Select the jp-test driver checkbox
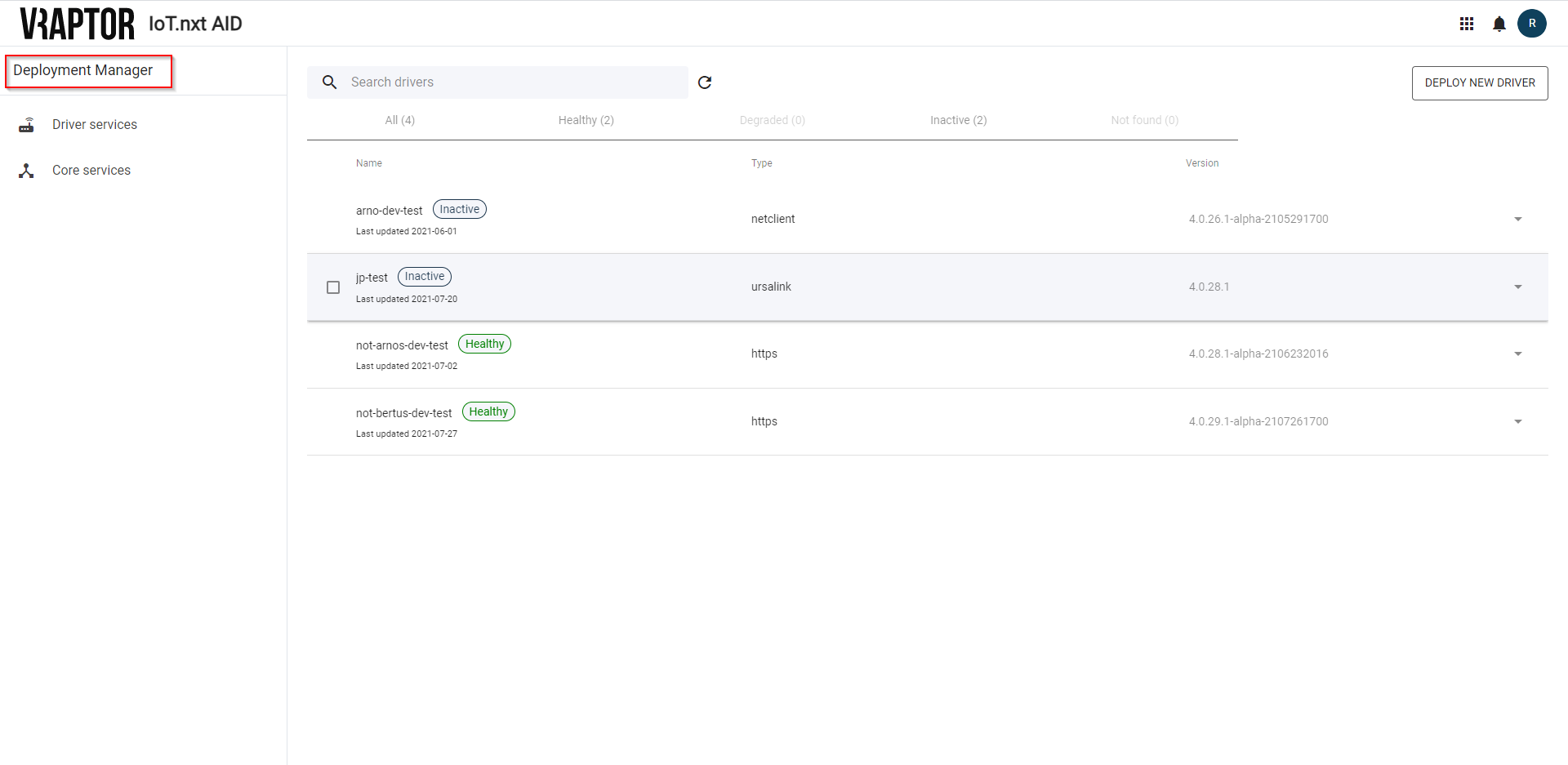1568x765 pixels. pos(332,287)
